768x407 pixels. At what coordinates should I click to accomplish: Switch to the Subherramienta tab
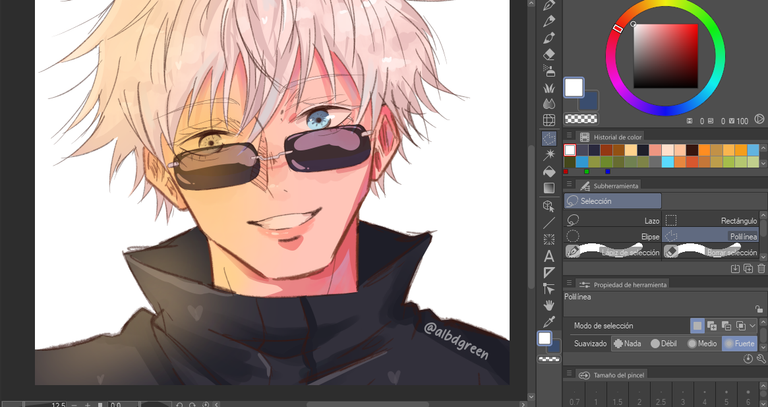click(x=608, y=186)
